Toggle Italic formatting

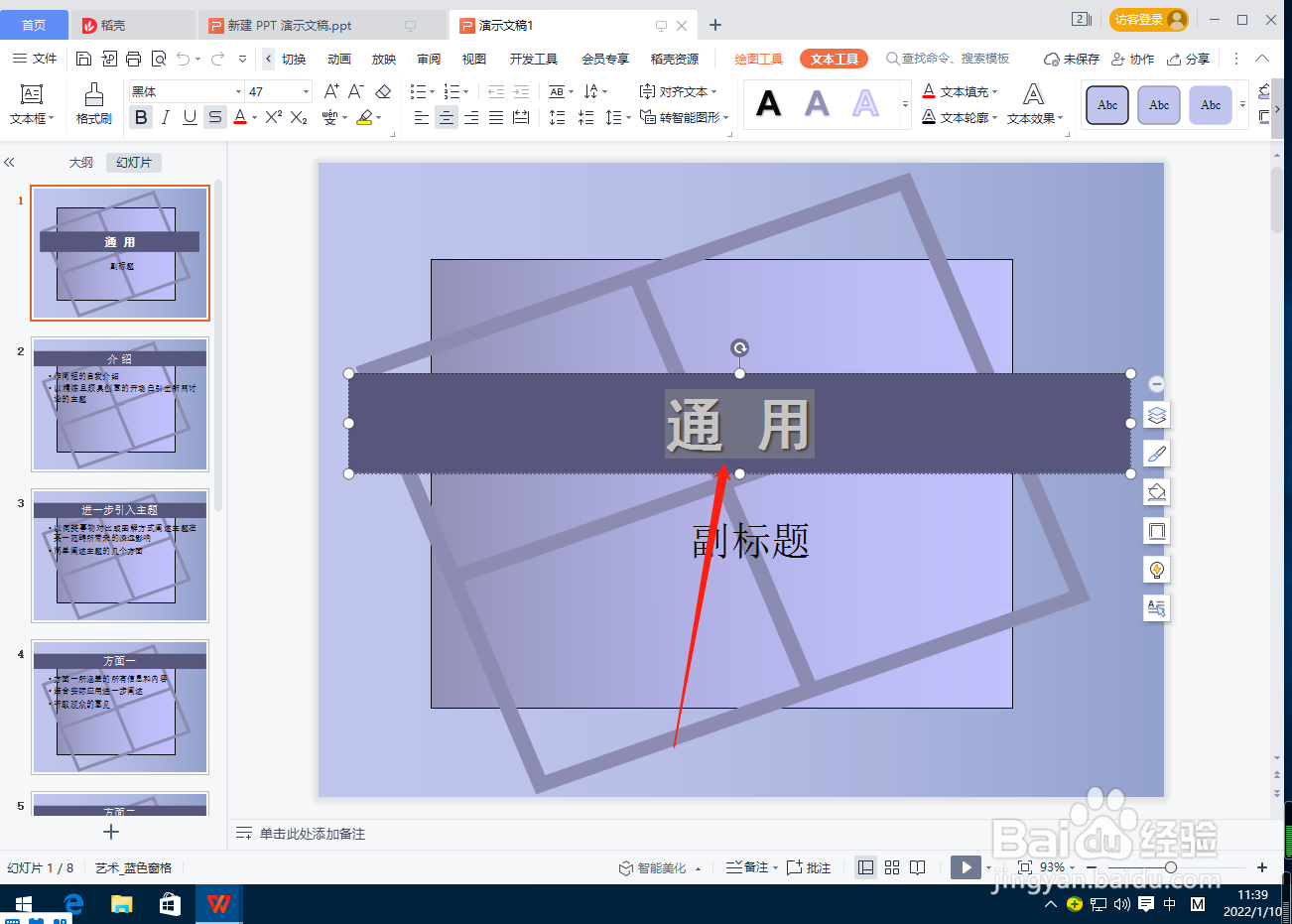click(166, 117)
